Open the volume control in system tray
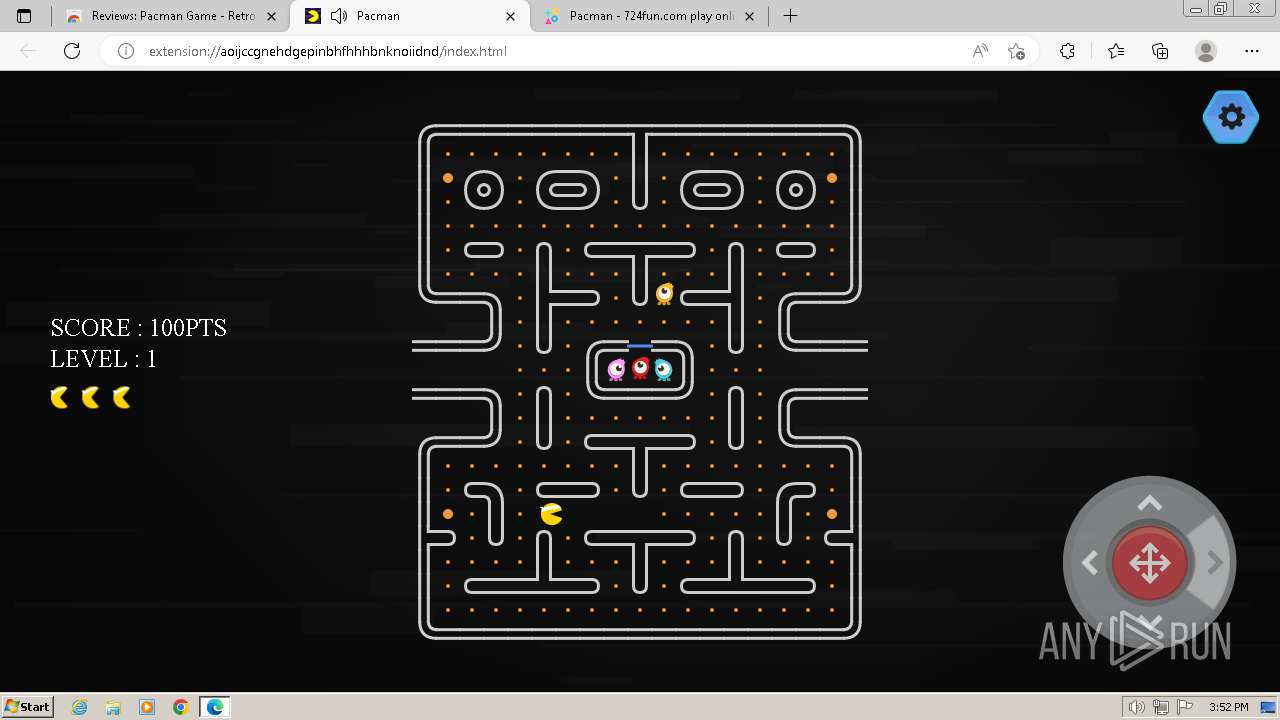Image resolution: width=1280 pixels, height=720 pixels. [1137, 707]
